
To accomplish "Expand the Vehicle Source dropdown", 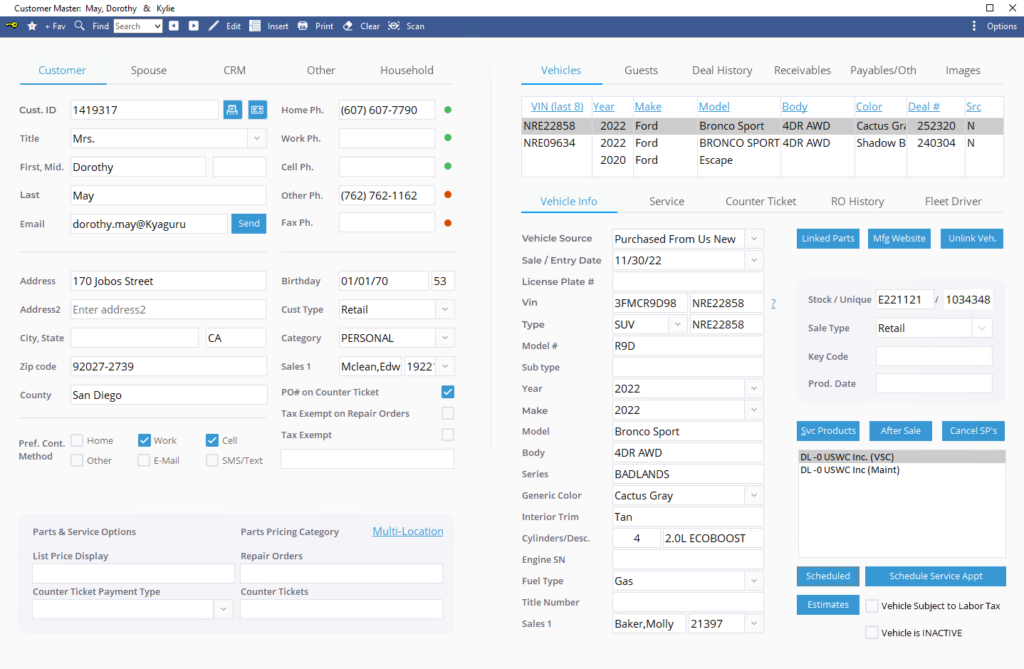I will tap(753, 239).
